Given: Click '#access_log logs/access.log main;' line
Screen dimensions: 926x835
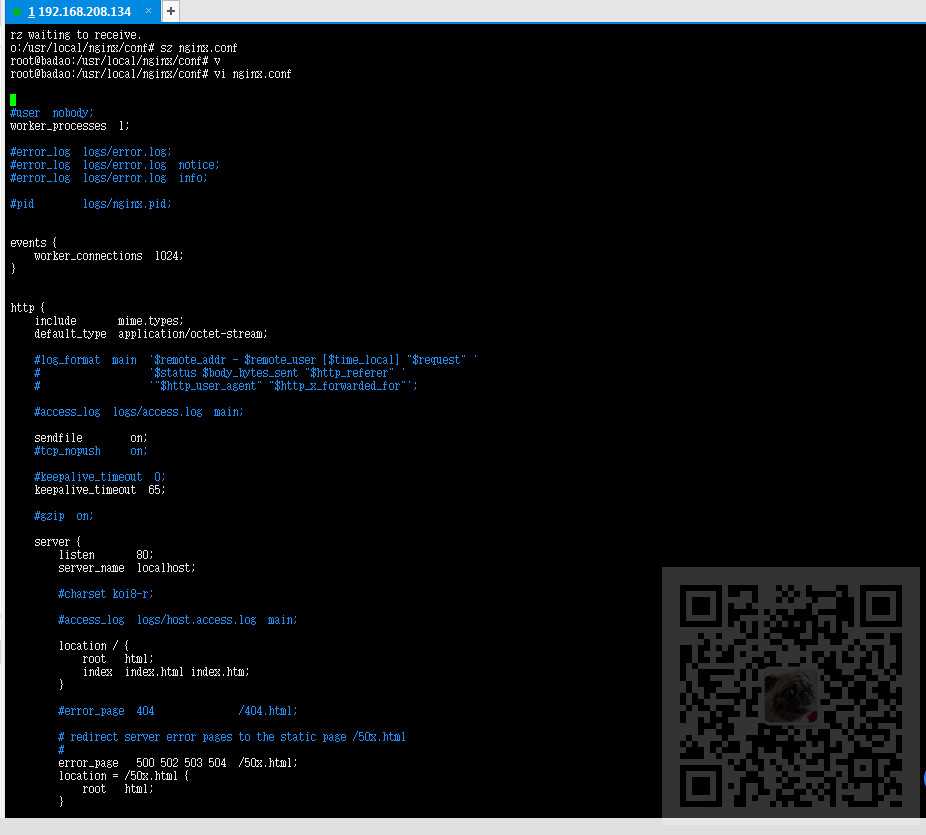Looking at the screenshot, I should [x=138, y=412].
